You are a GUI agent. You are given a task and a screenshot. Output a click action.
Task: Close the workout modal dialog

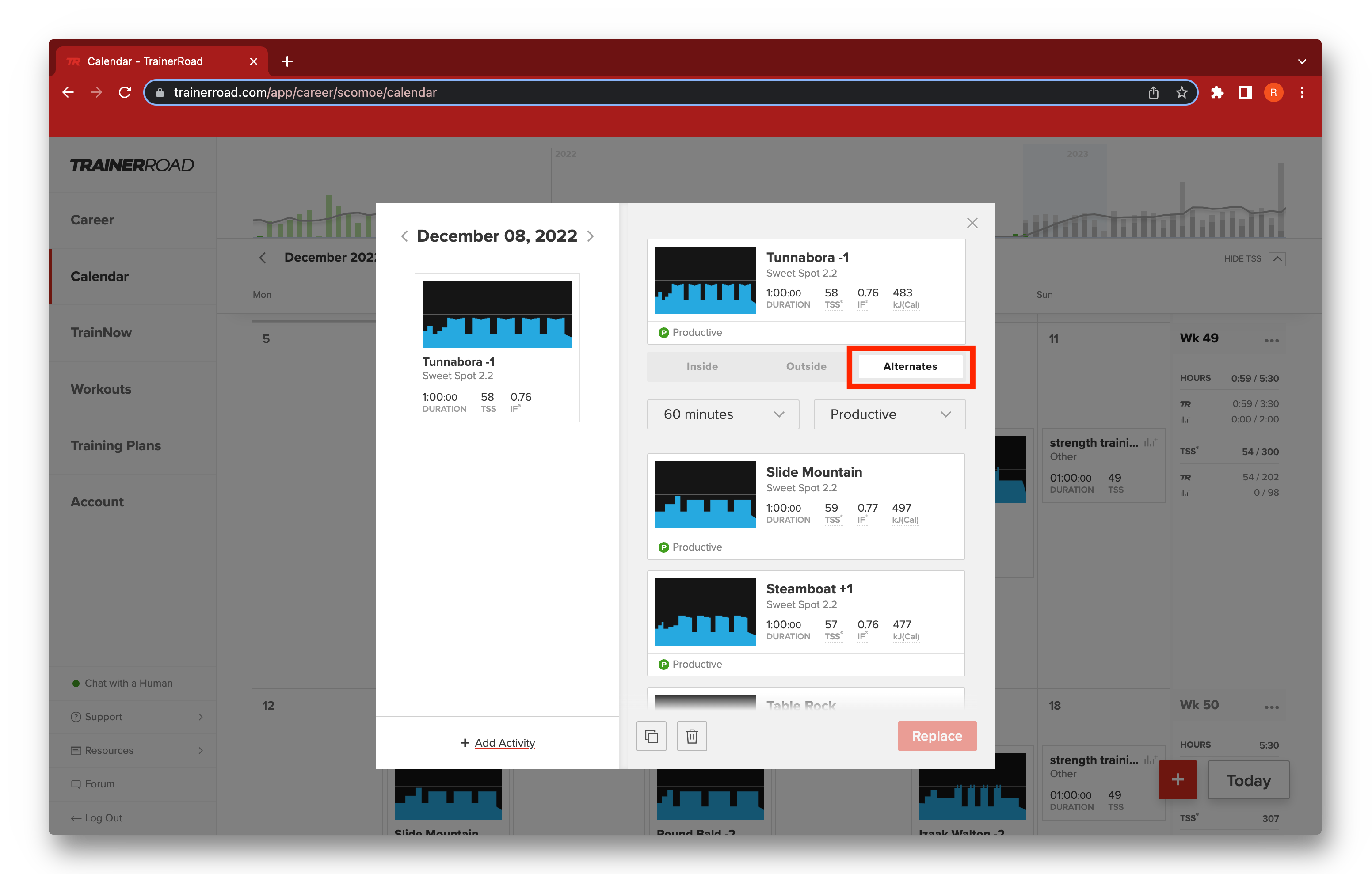coord(972,223)
